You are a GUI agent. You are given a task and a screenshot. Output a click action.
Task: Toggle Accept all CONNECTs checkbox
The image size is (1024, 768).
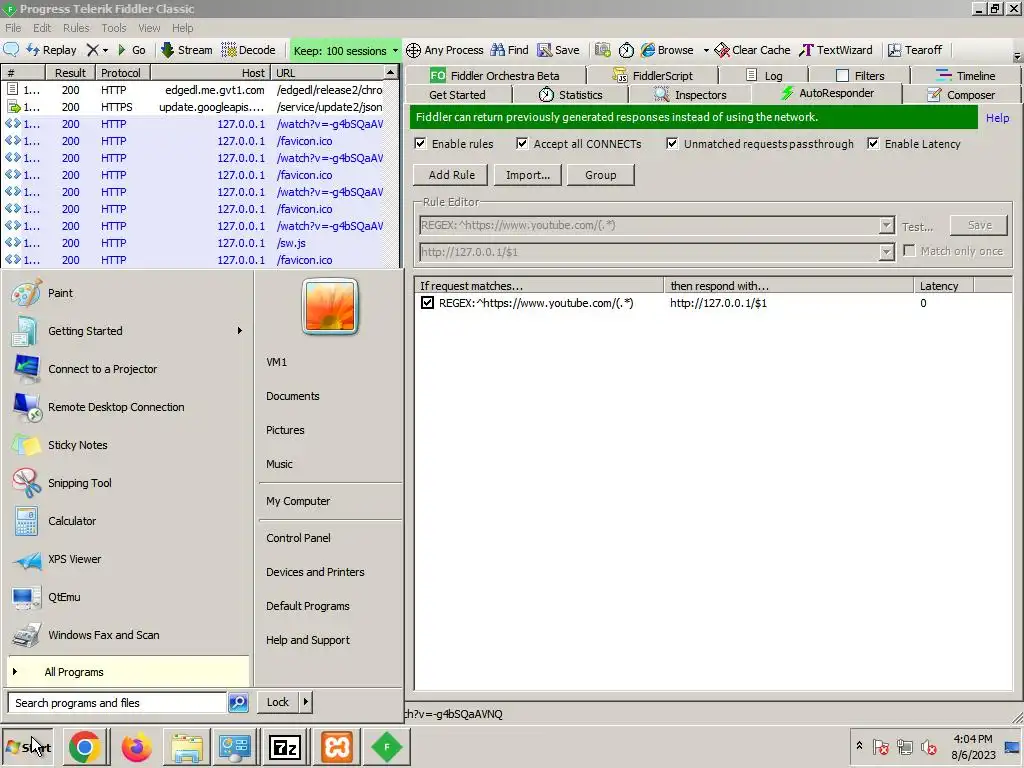(522, 144)
